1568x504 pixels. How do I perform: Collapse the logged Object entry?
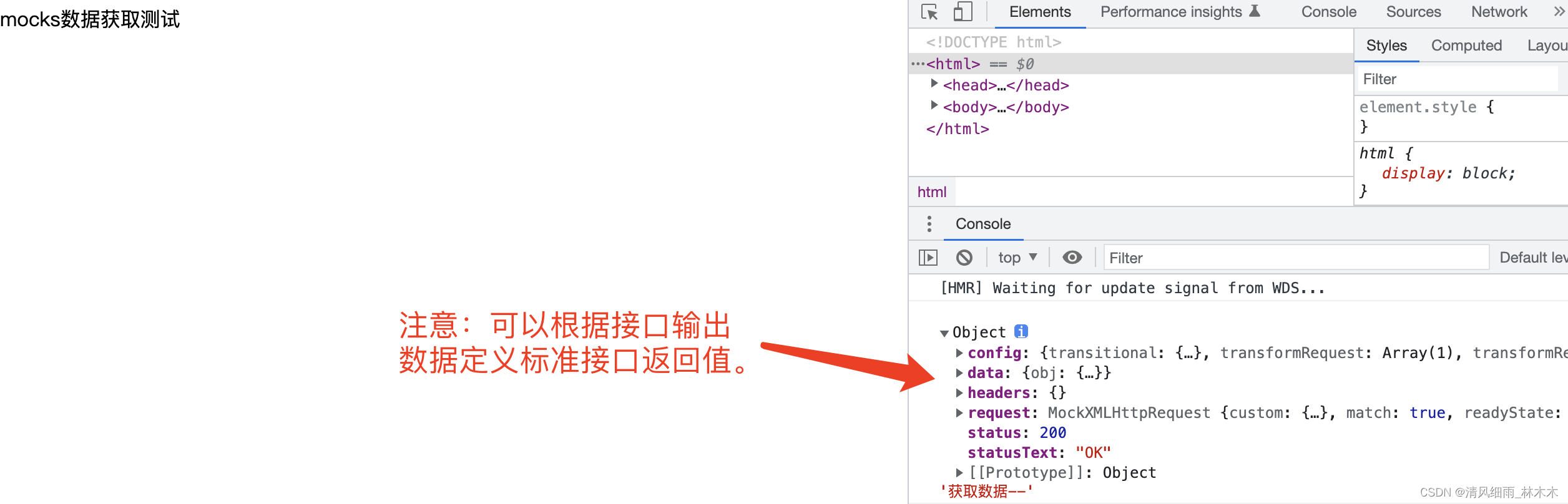click(944, 334)
